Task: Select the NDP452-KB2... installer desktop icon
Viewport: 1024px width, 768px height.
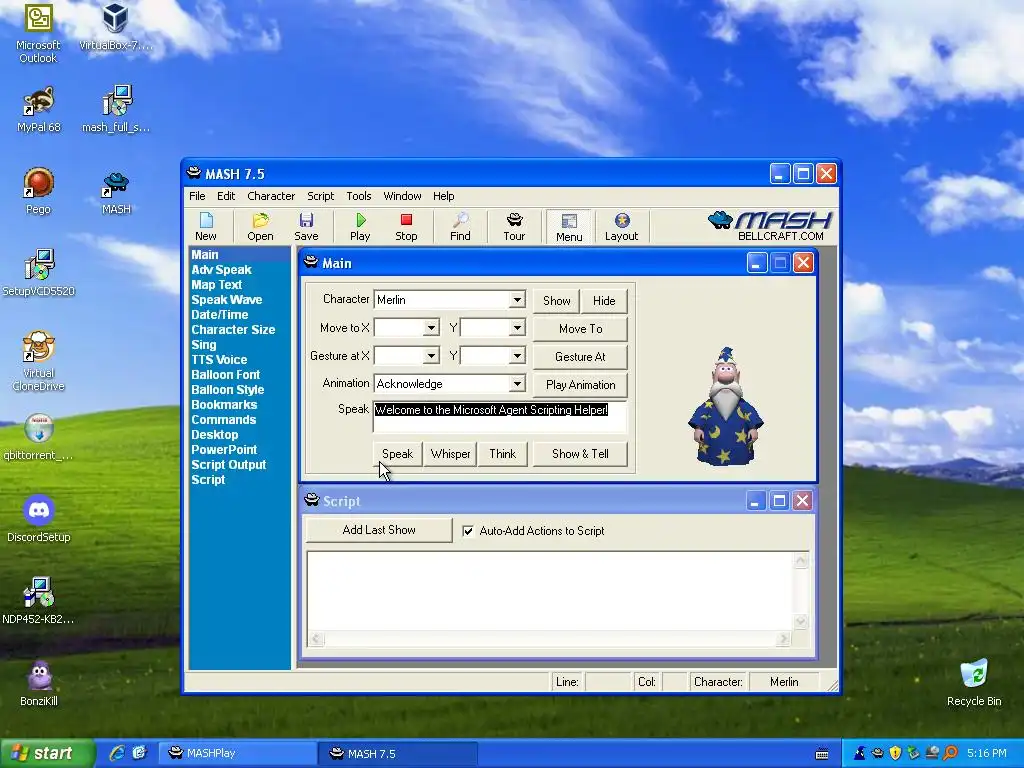Action: pos(38,601)
